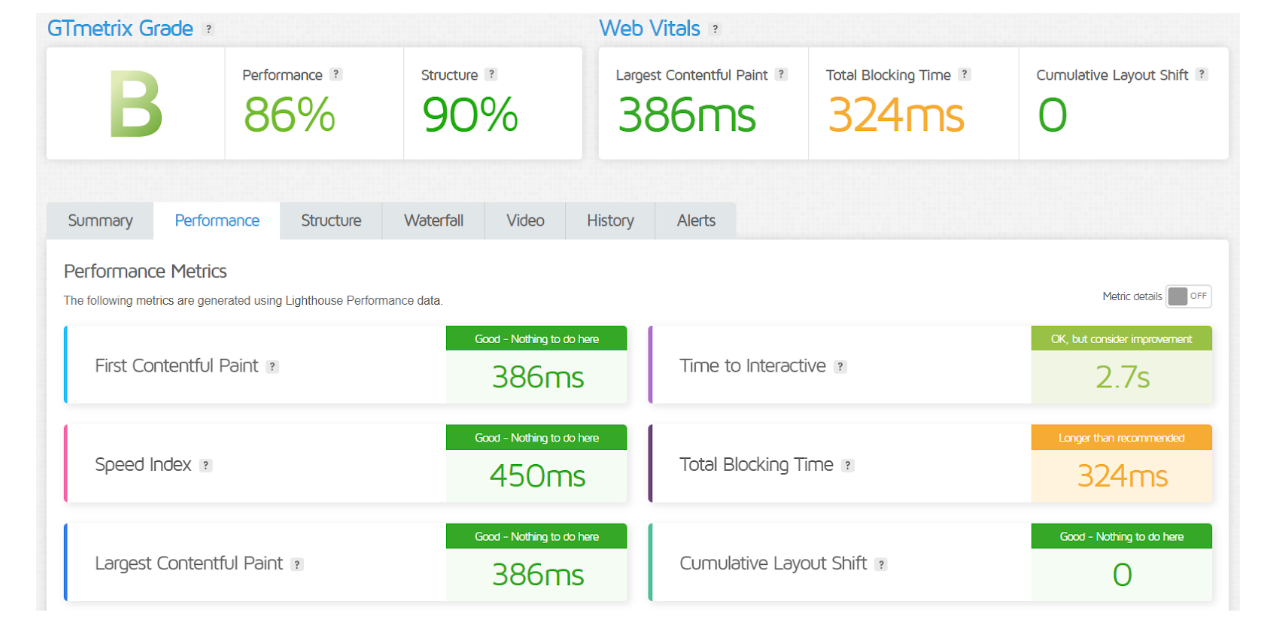Open help icon next to Speed Index

coord(205,465)
